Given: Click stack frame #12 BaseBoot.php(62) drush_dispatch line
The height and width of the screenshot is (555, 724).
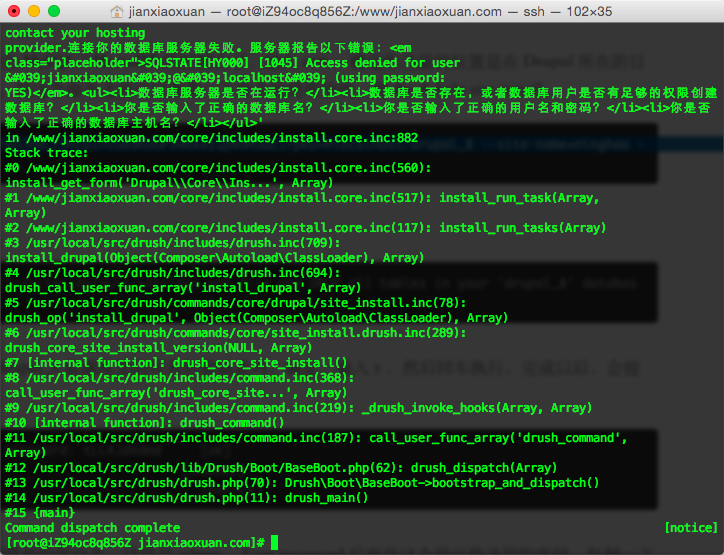Looking at the screenshot, I should (x=281, y=468).
